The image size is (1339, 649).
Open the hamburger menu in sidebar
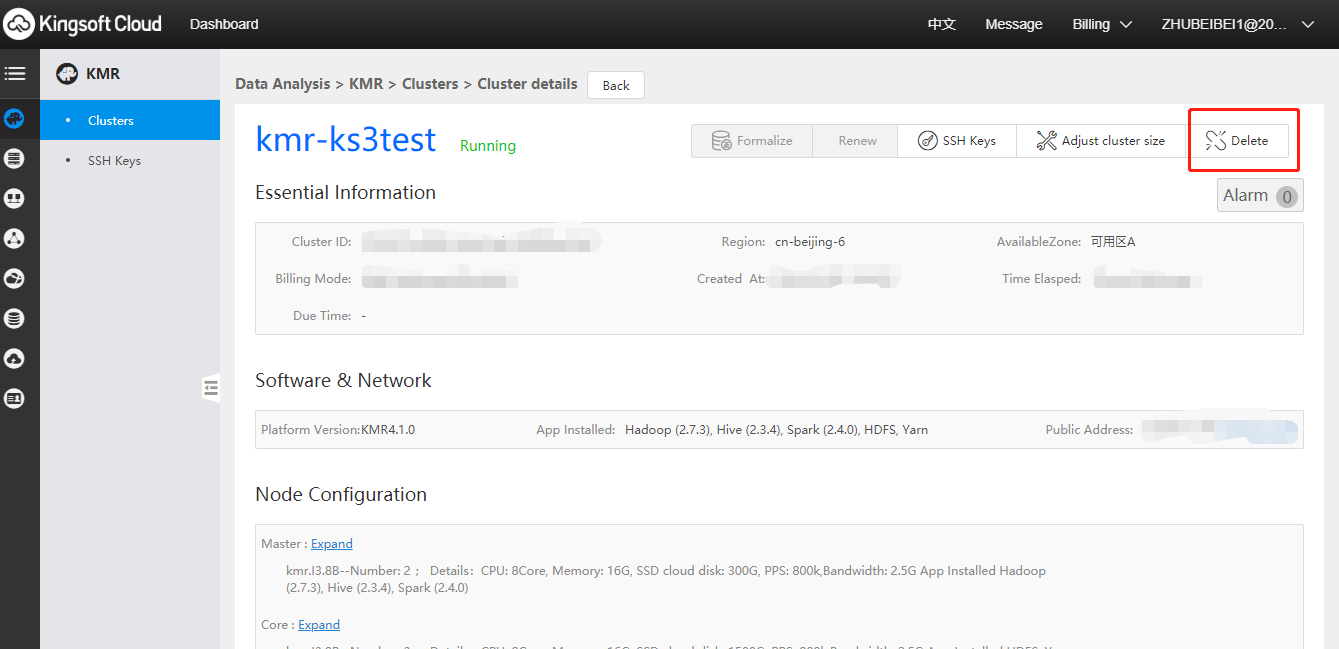tap(14, 74)
